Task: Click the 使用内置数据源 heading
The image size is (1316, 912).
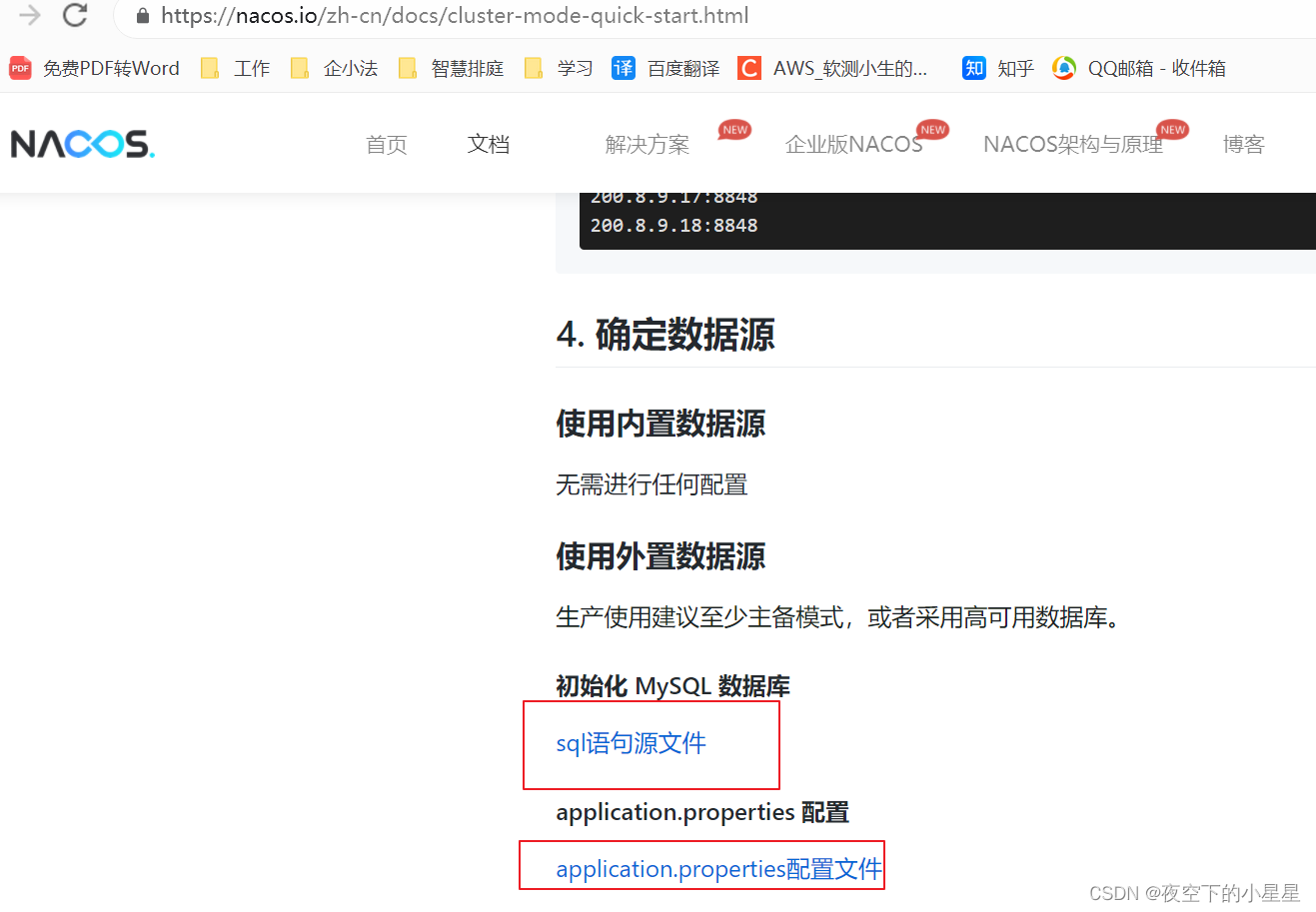Action: pyautogui.click(x=660, y=424)
